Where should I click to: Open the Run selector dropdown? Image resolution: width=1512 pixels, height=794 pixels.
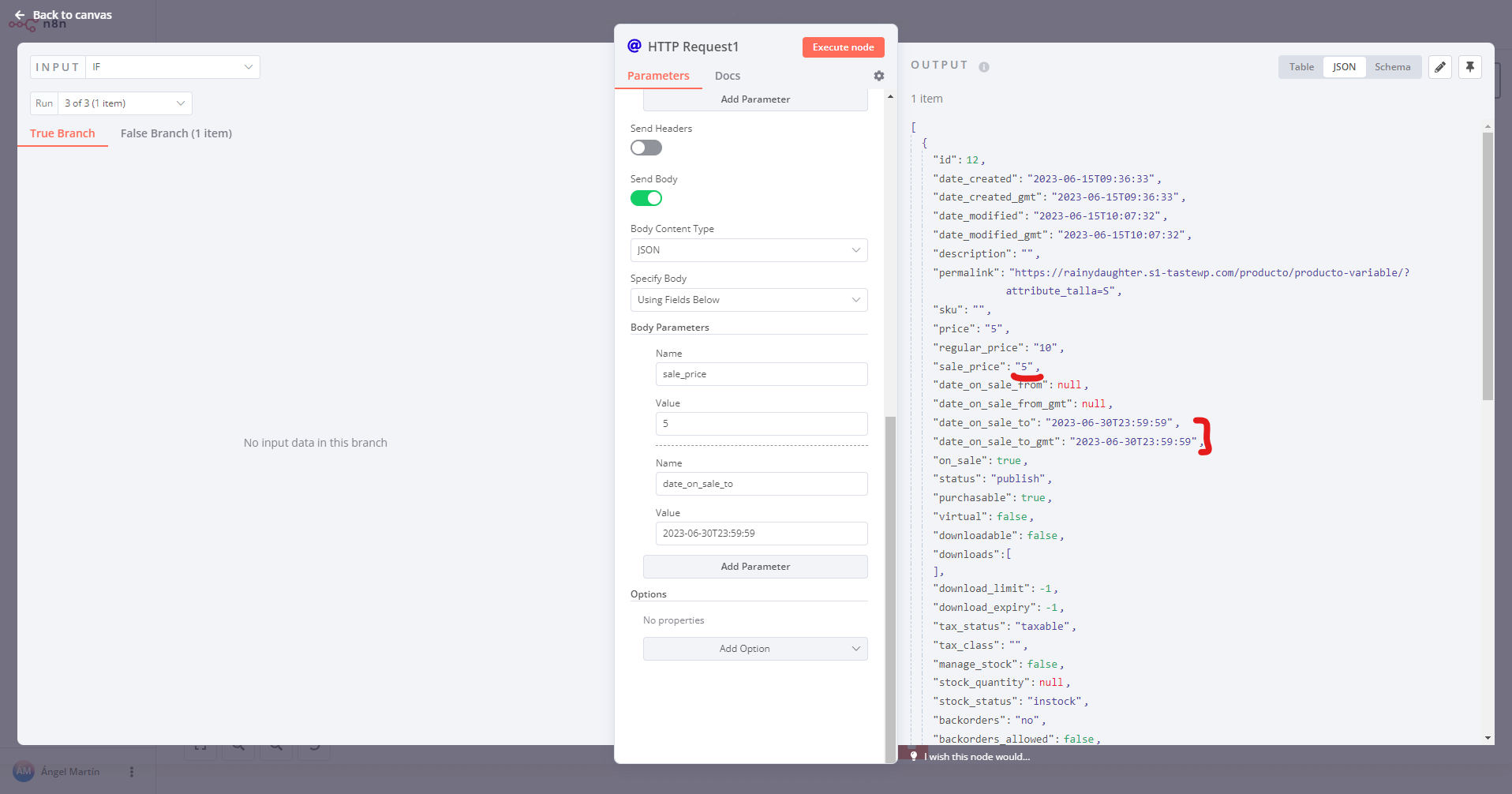pyautogui.click(x=125, y=103)
